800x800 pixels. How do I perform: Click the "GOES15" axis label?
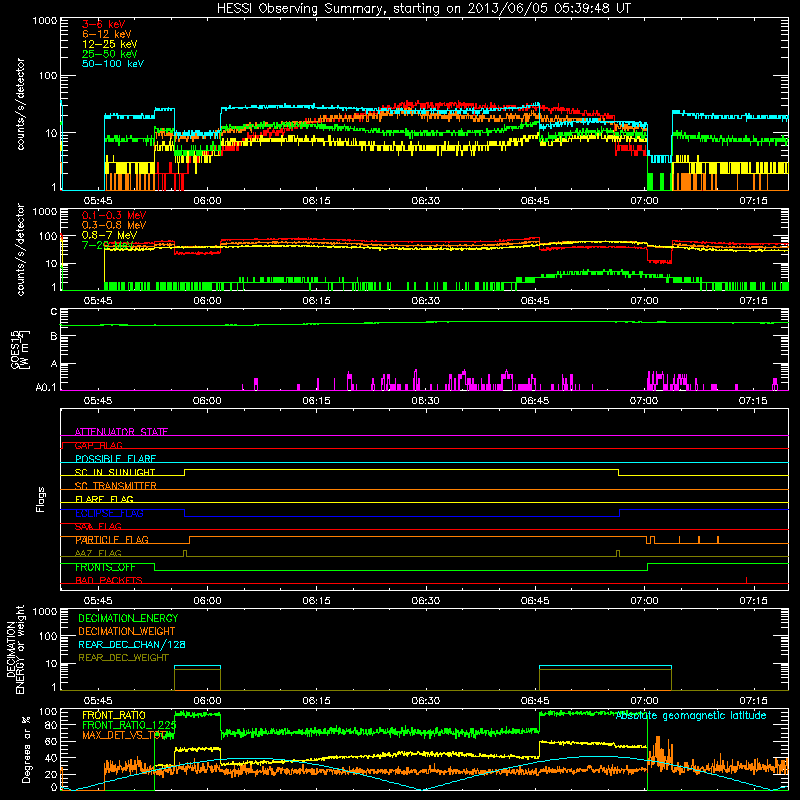point(15,349)
